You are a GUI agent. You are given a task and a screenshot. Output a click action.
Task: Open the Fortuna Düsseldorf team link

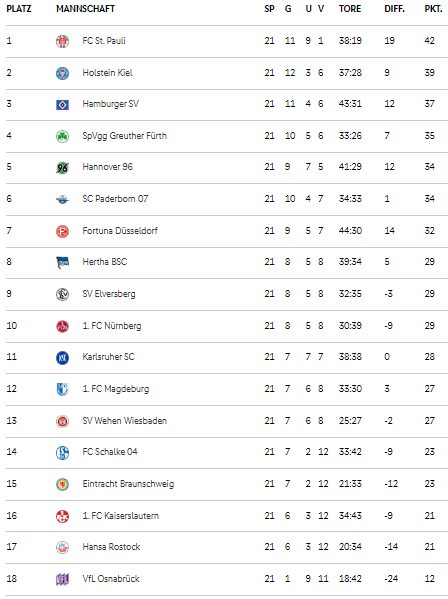coord(120,231)
